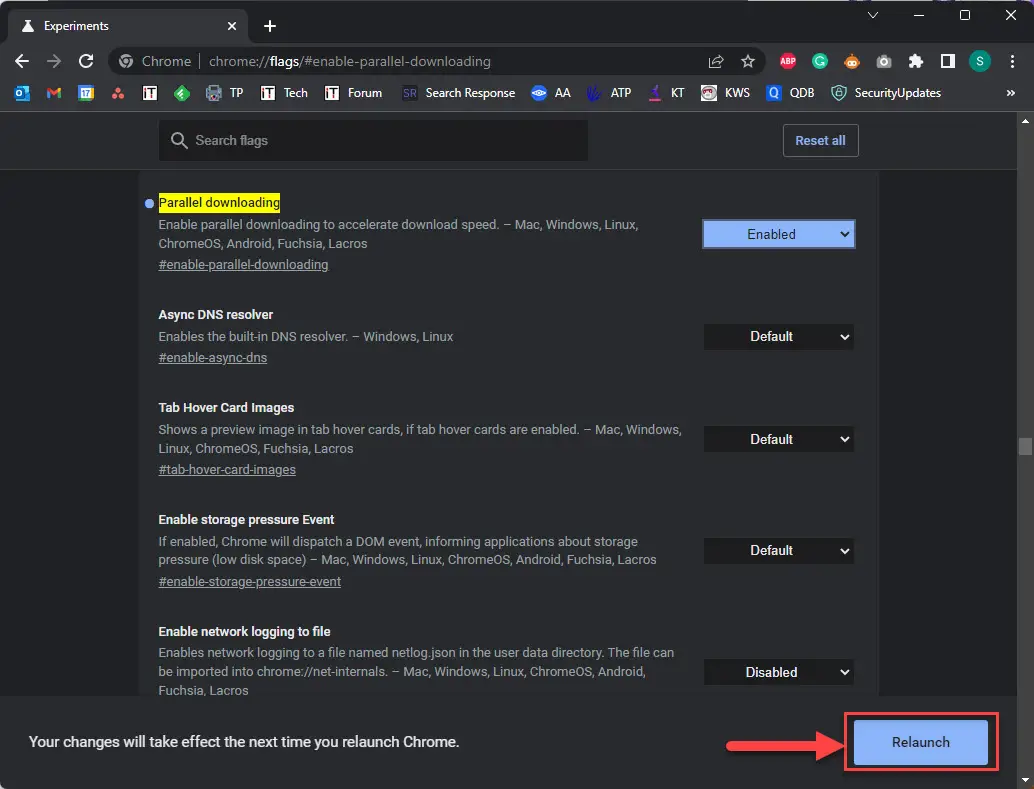
Task: Open the QDB bookmark
Action: 790,93
